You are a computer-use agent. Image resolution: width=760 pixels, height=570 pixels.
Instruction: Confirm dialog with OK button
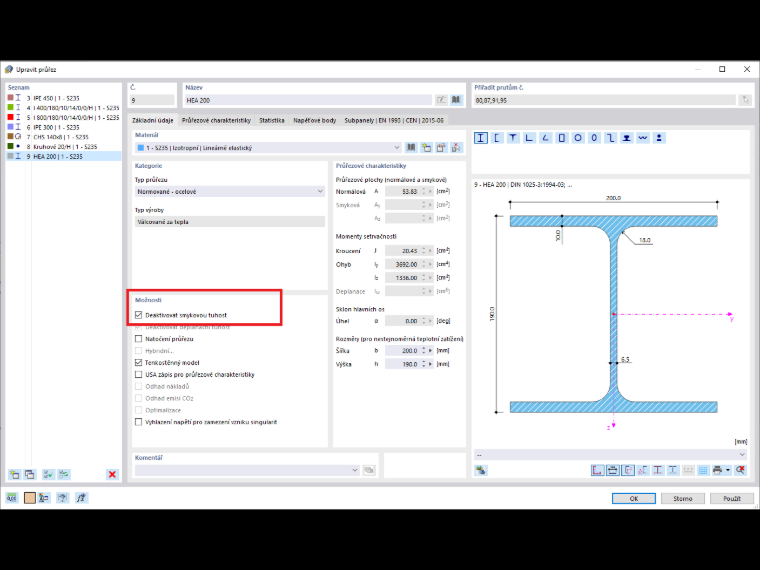coord(633,498)
